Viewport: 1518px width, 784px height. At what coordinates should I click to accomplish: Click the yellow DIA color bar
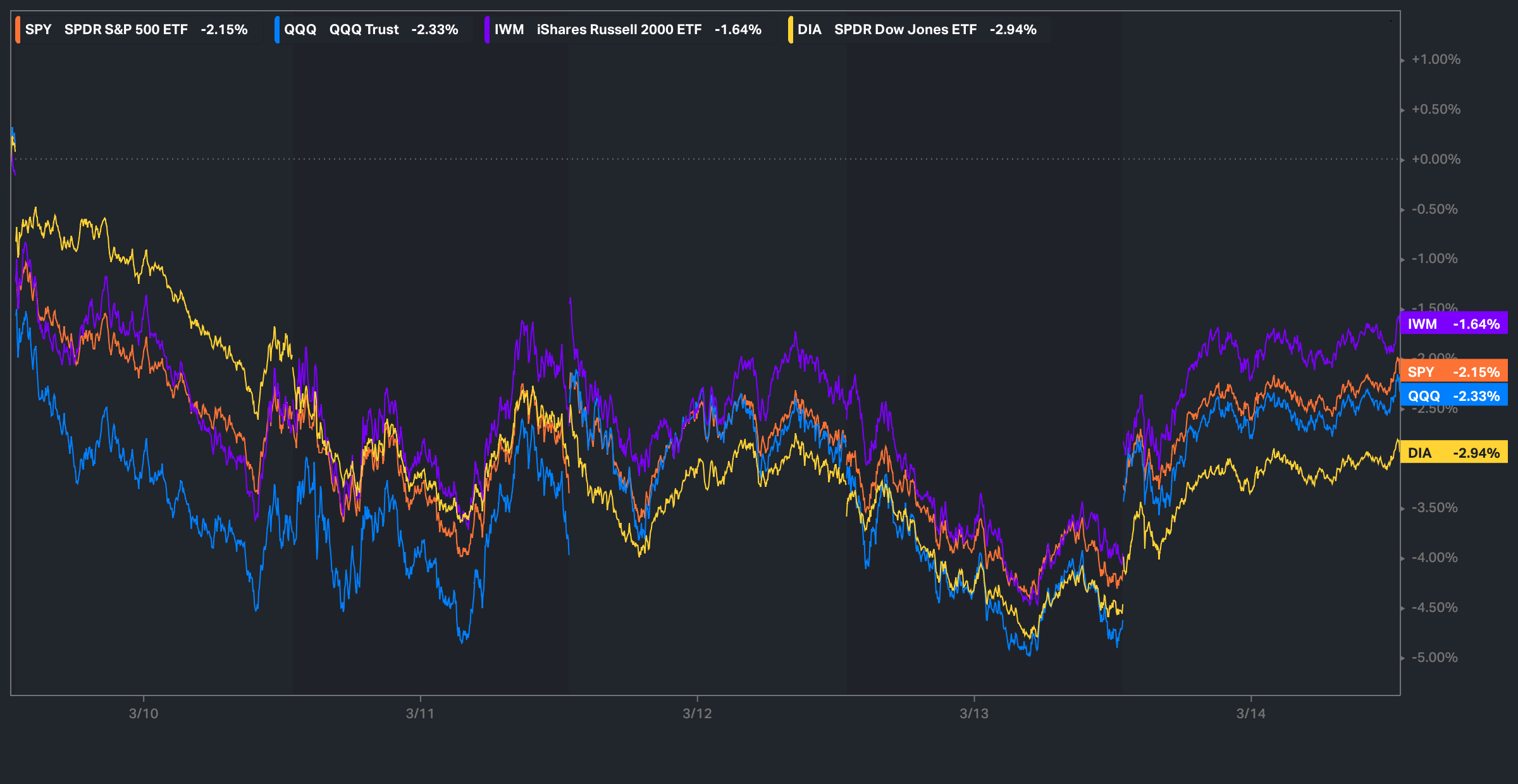[x=791, y=30]
